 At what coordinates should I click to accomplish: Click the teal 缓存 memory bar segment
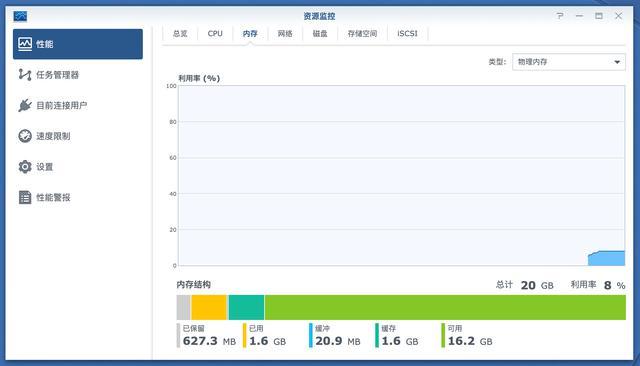click(247, 308)
